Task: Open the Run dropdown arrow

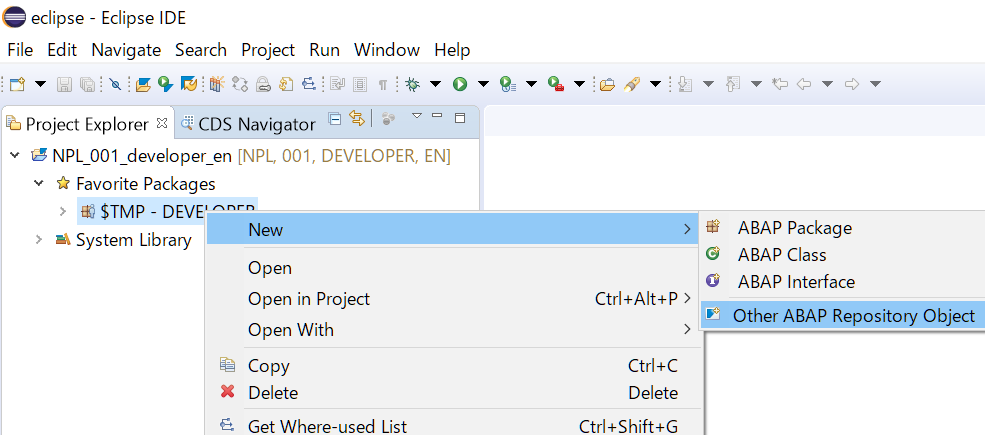Action: pos(483,84)
